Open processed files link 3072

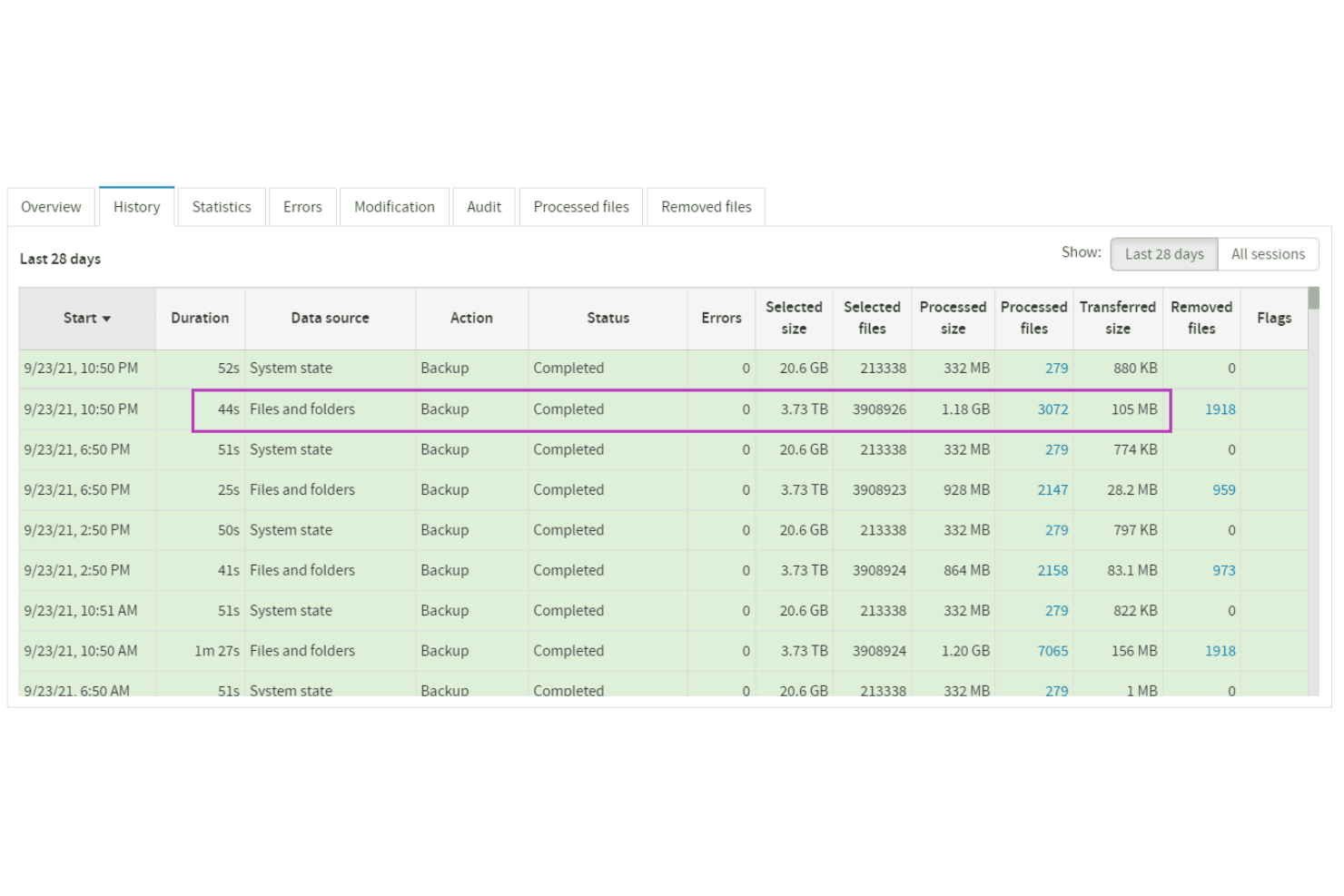1052,409
